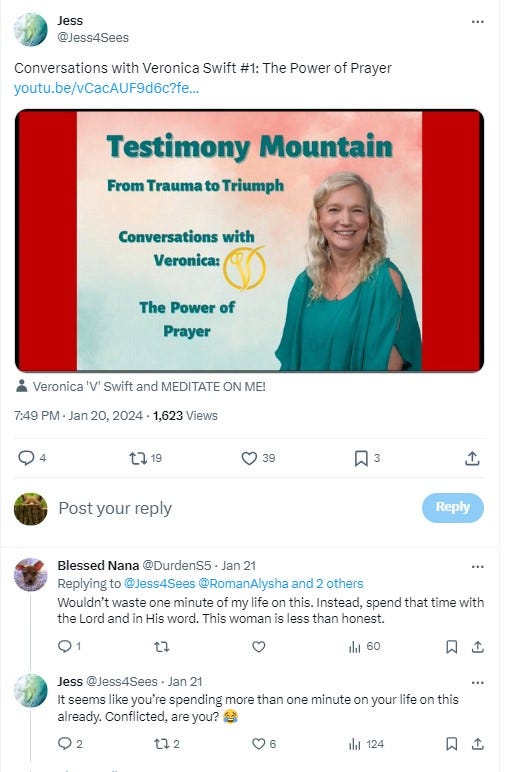Image resolution: width=521 pixels, height=772 pixels.
Task: Repost the main post with 19 reposts
Action: (x=138, y=458)
